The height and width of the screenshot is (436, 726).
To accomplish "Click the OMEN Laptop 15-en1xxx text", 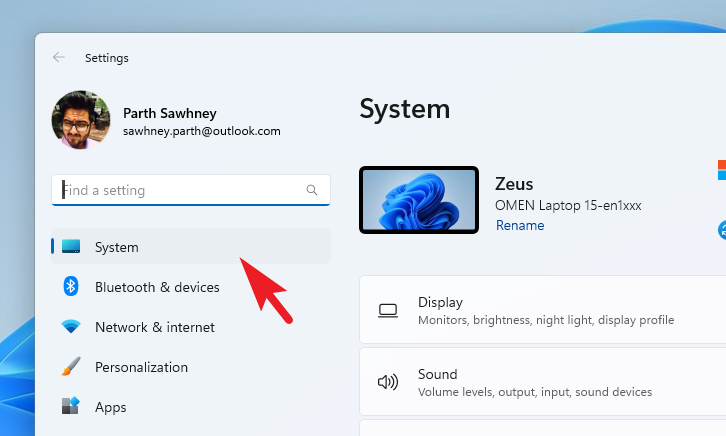I will point(568,205).
